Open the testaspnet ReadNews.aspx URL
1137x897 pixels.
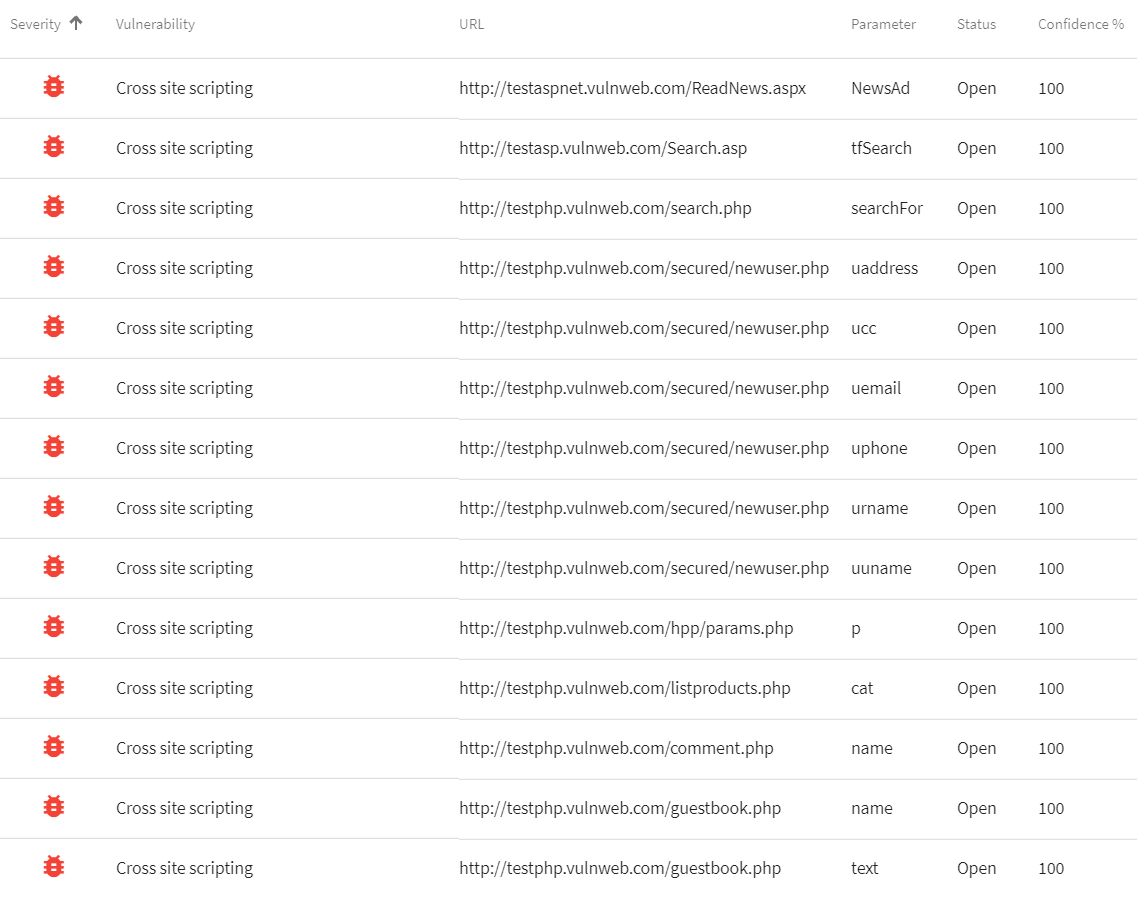coord(632,88)
